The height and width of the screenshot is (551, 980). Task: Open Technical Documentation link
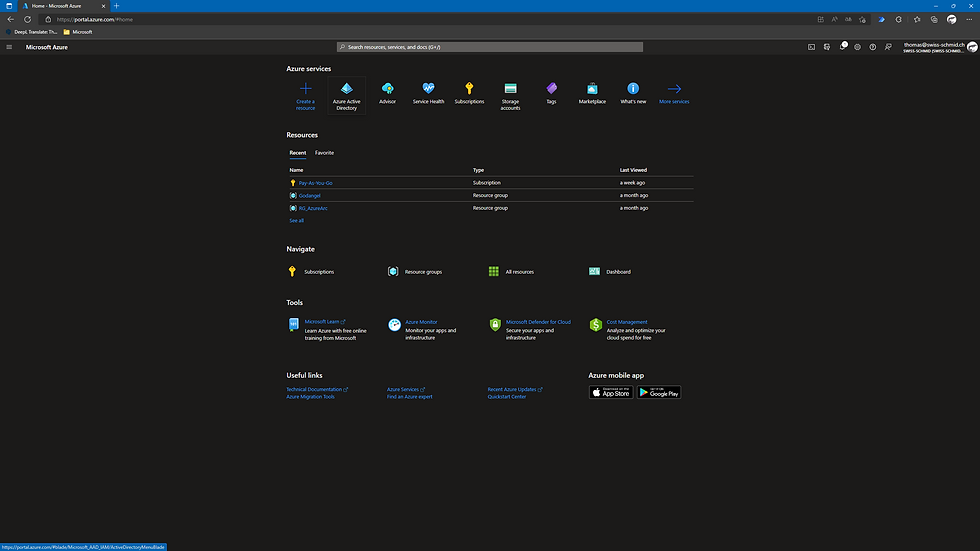(x=317, y=389)
